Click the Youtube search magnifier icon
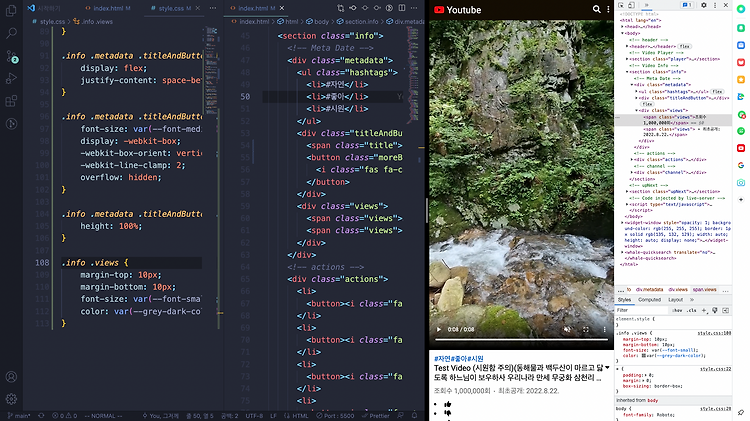Screen dimensions: 750x421 (x=596, y=10)
